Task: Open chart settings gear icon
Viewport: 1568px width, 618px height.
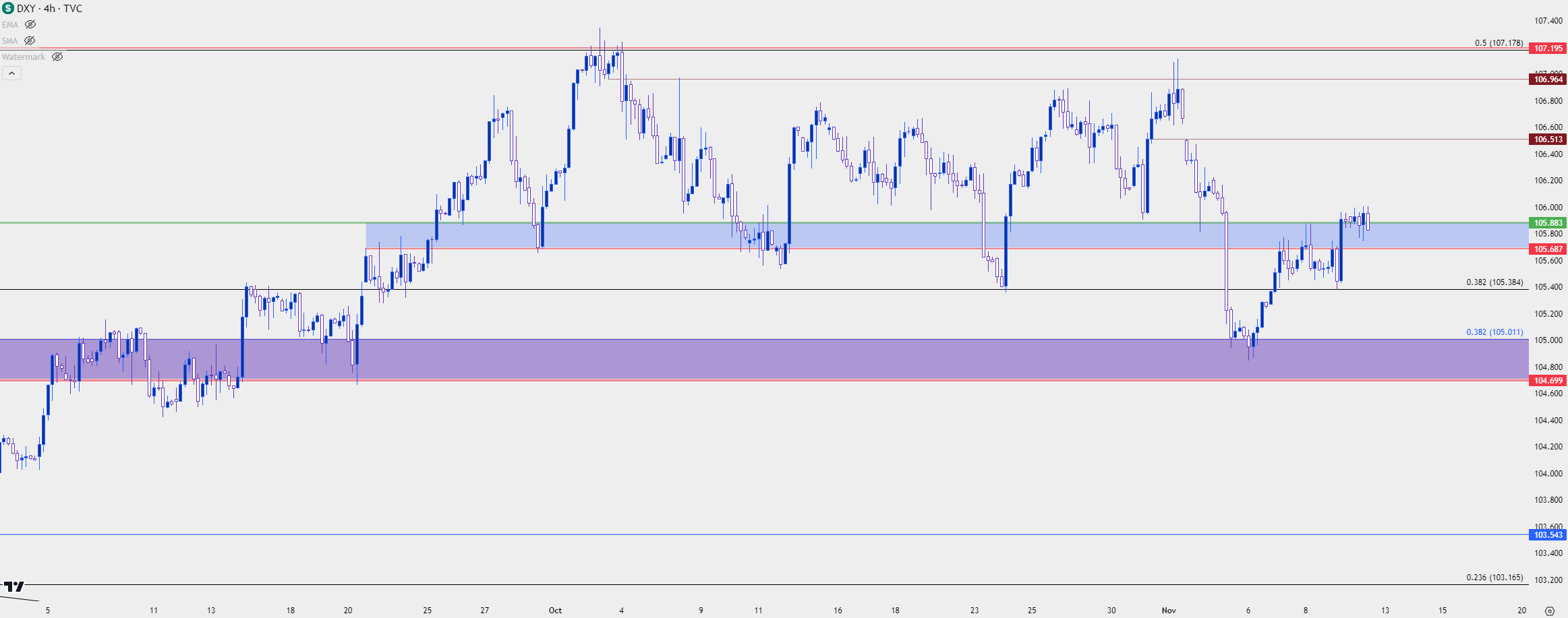Action: coord(1549,611)
